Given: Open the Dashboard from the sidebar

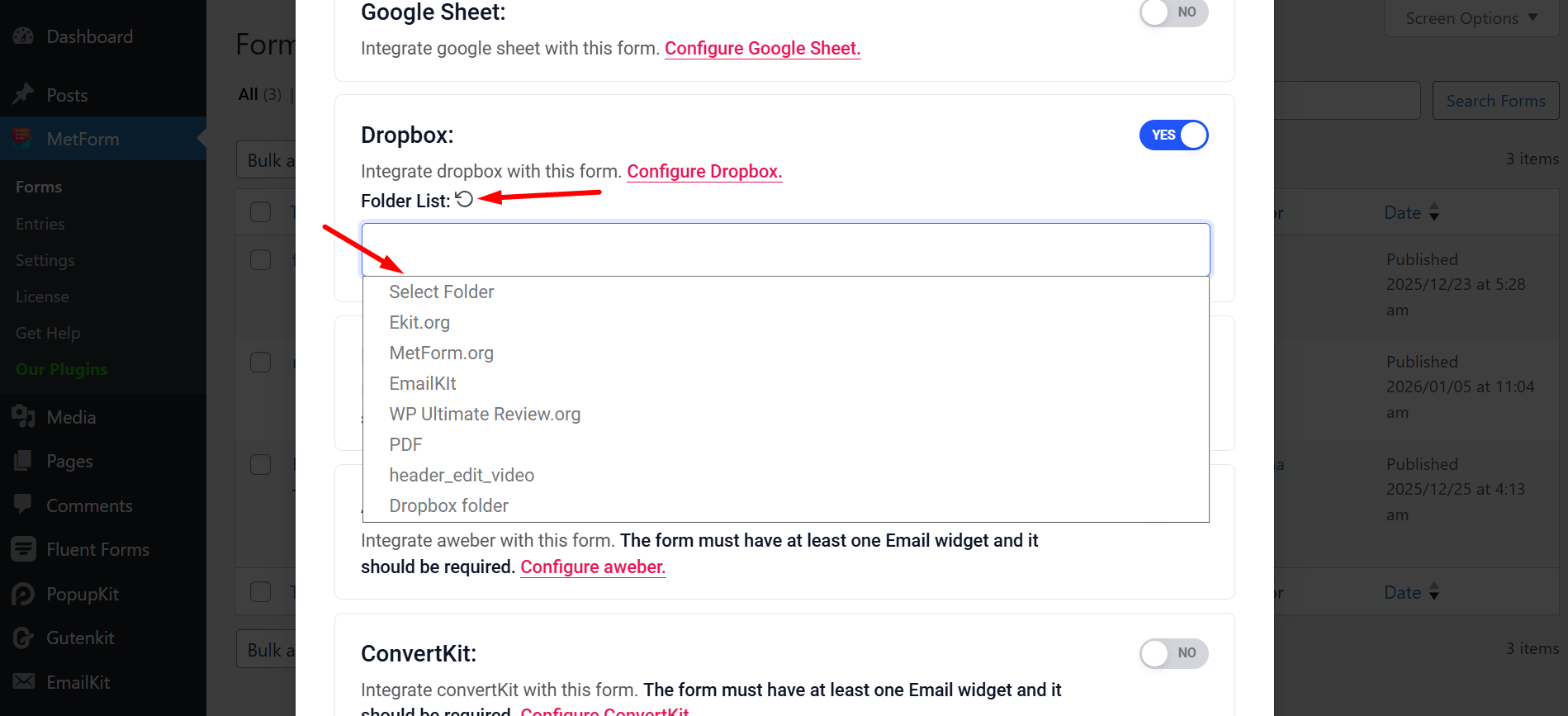Looking at the screenshot, I should [88, 36].
